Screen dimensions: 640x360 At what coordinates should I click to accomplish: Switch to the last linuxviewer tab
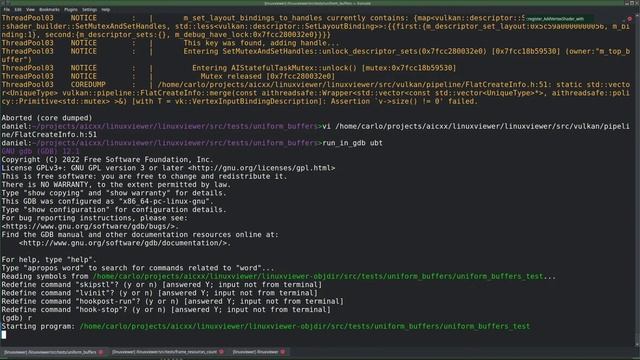coord(258,352)
